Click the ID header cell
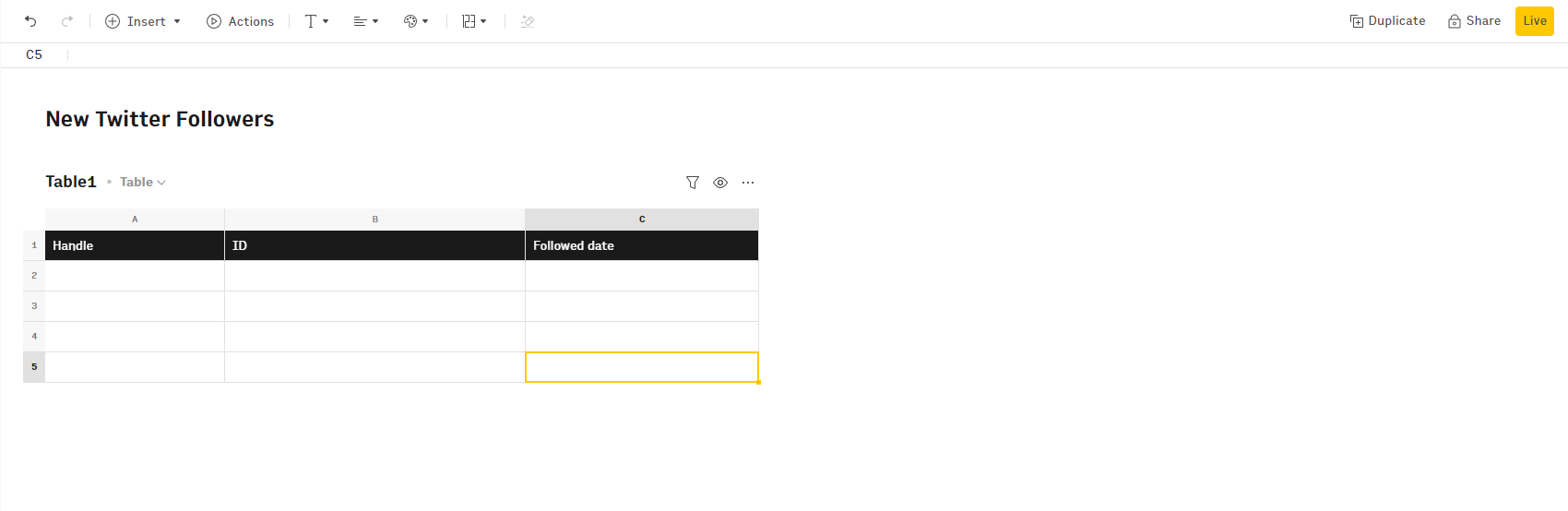The width and height of the screenshot is (1568, 511). [x=375, y=245]
